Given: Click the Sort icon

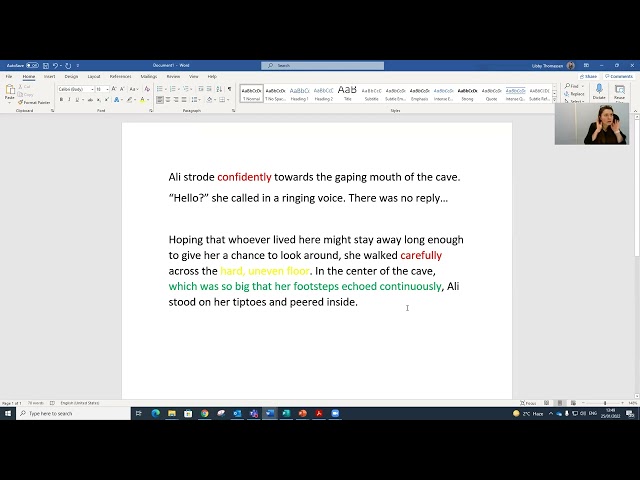Looking at the screenshot, I should pos(219,89).
